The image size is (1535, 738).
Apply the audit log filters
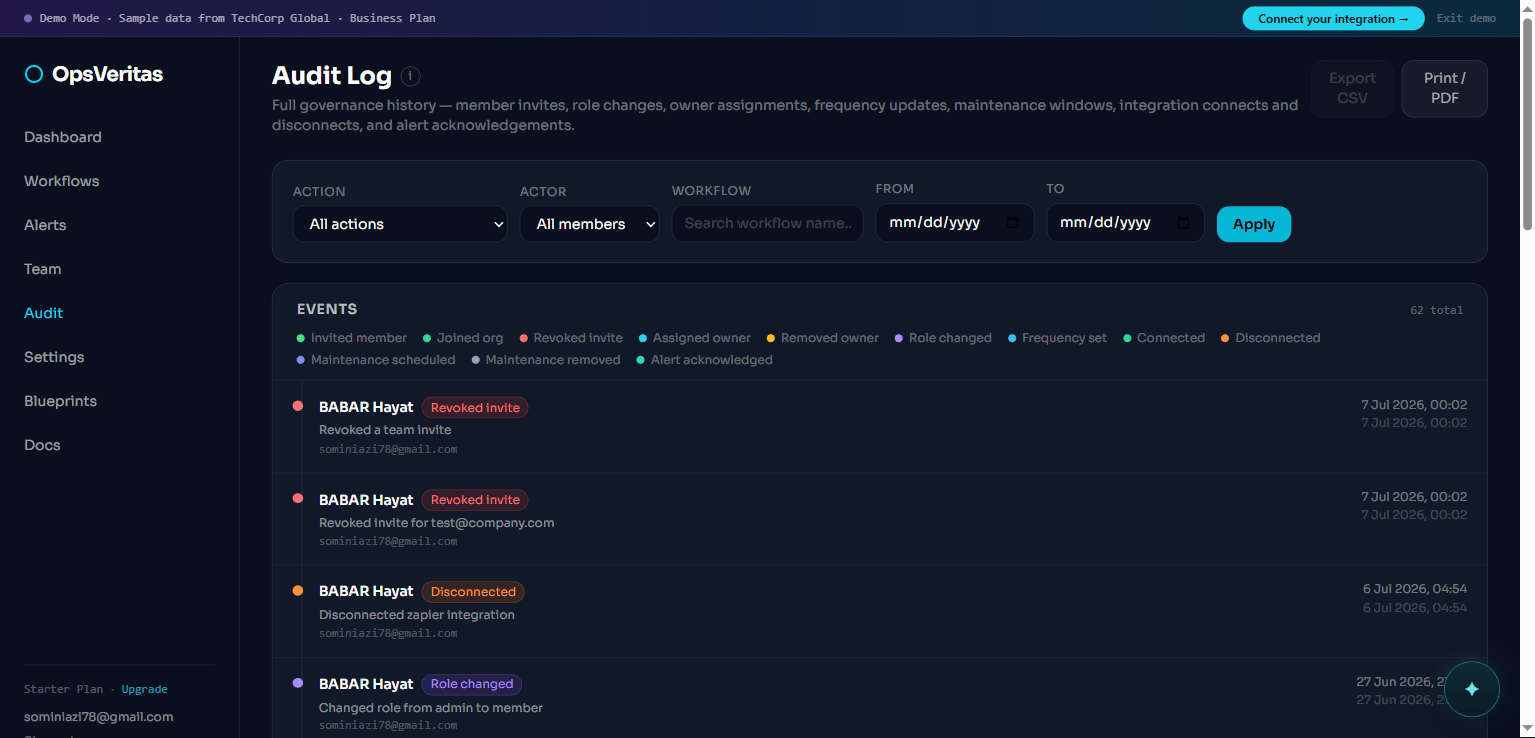coord(1254,224)
